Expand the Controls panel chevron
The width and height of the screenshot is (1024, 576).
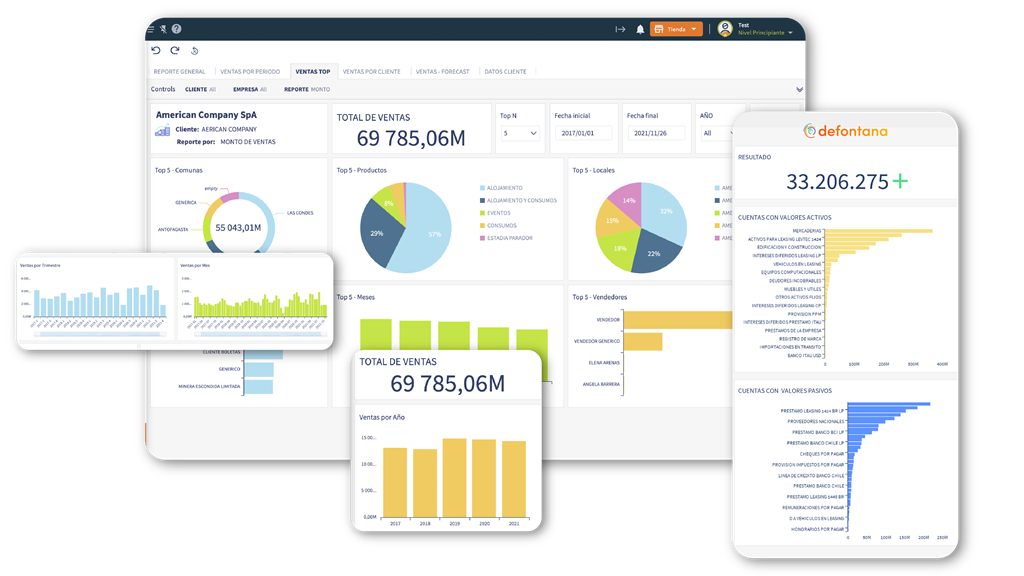point(799,89)
